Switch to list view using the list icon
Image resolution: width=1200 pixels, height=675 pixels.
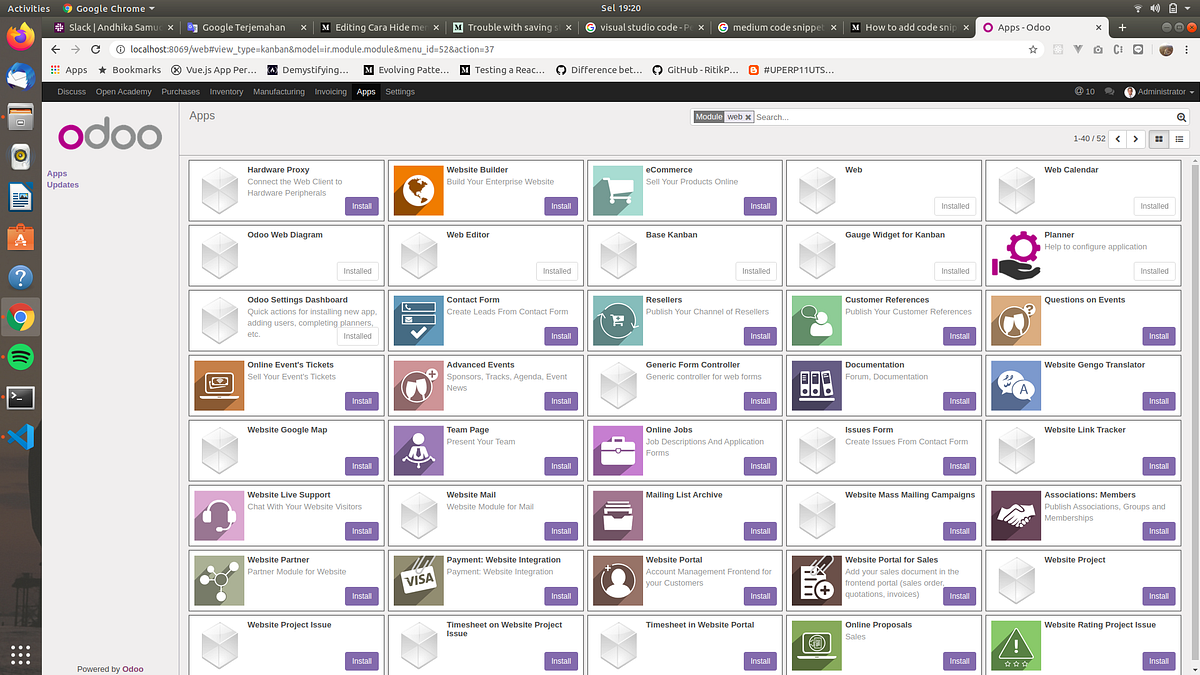1180,139
